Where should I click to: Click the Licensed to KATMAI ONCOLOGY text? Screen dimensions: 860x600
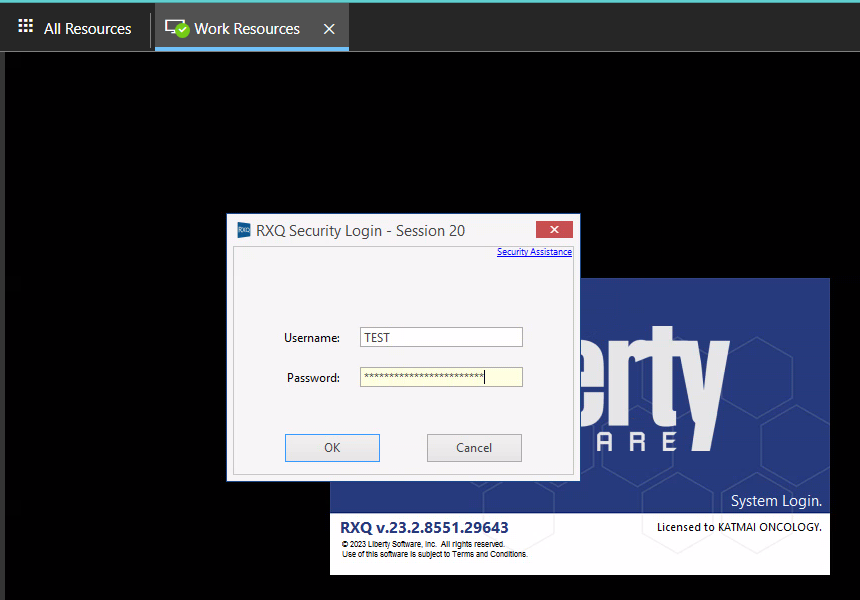tap(739, 527)
